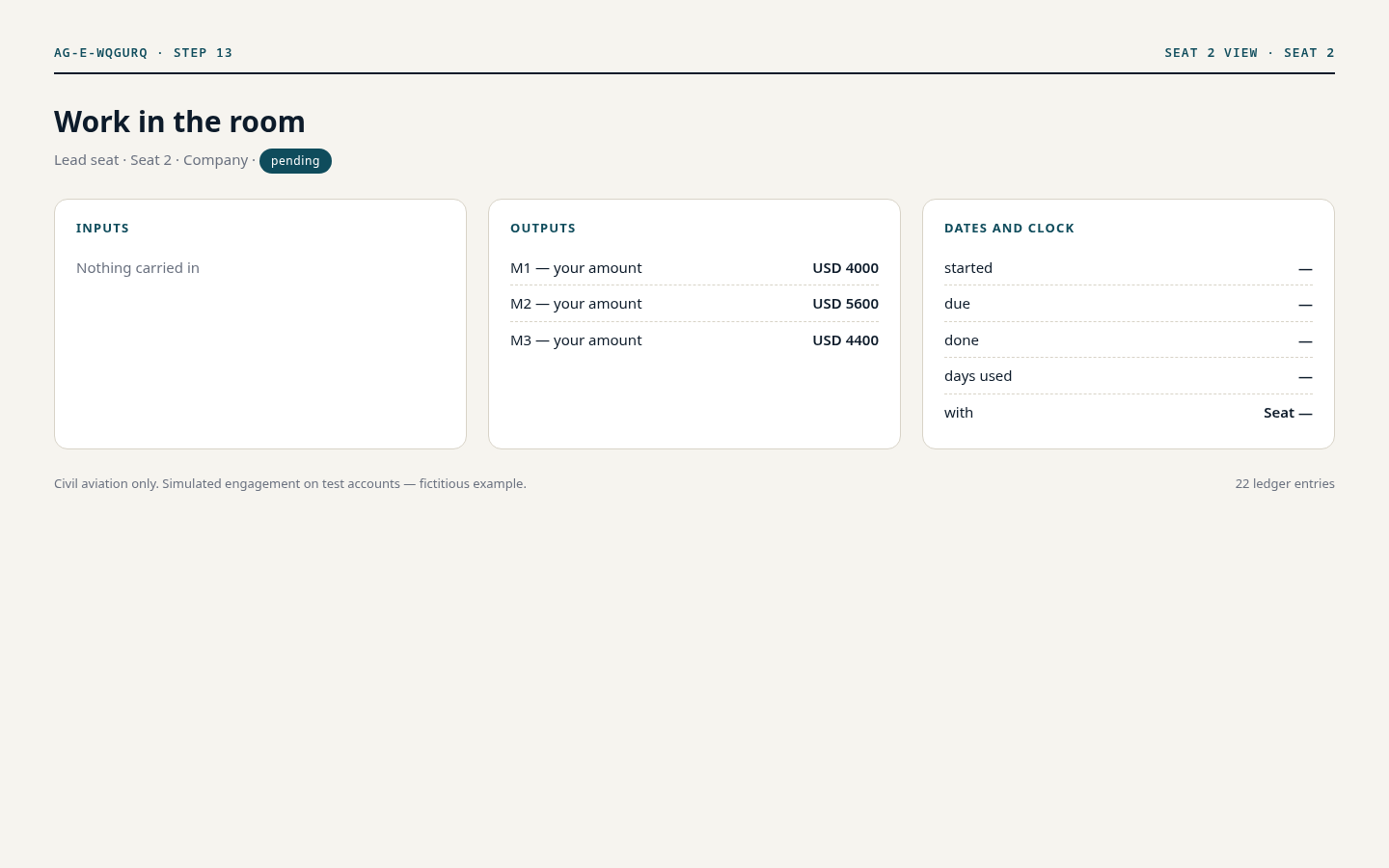Click the dash value beside 'done'
This screenshot has width=1389, height=868.
pos(1305,341)
